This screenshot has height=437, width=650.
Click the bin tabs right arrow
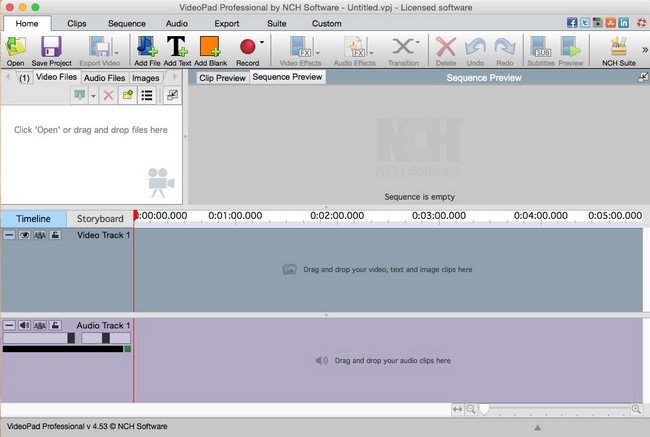point(175,77)
